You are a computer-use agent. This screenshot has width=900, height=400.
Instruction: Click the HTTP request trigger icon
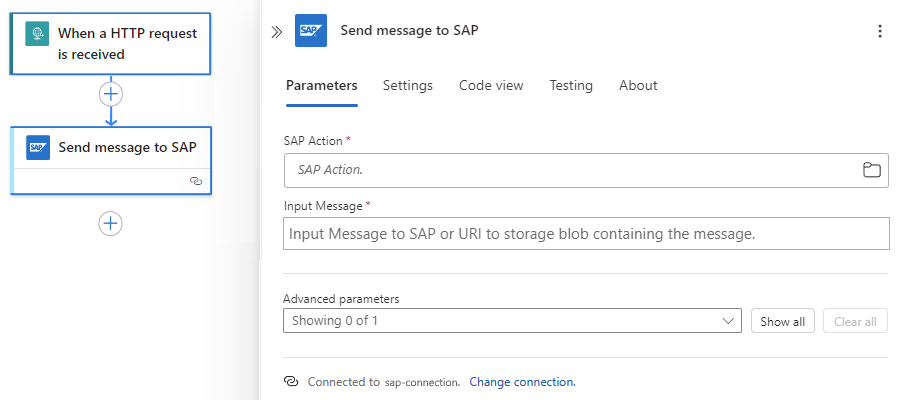38,33
